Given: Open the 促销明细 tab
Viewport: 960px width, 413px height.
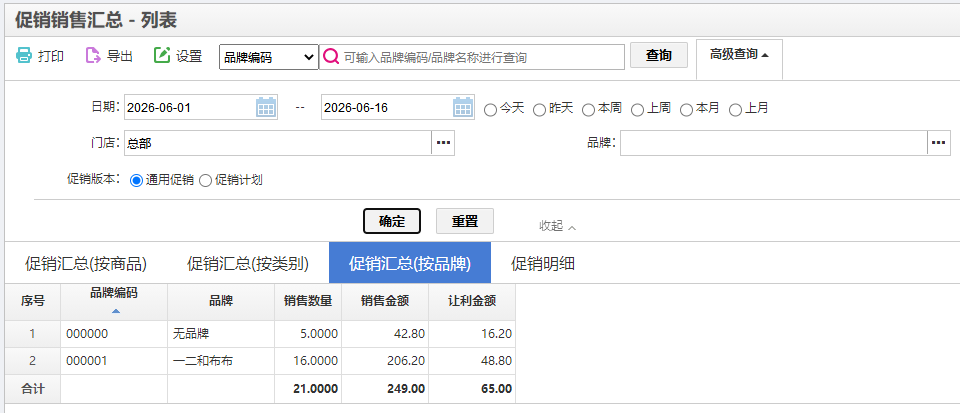Looking at the screenshot, I should click(x=542, y=264).
